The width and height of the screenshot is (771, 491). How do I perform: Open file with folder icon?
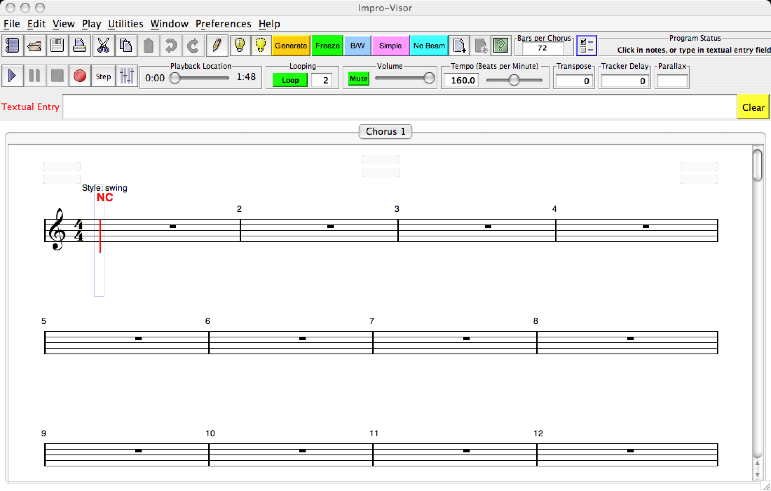(x=35, y=45)
